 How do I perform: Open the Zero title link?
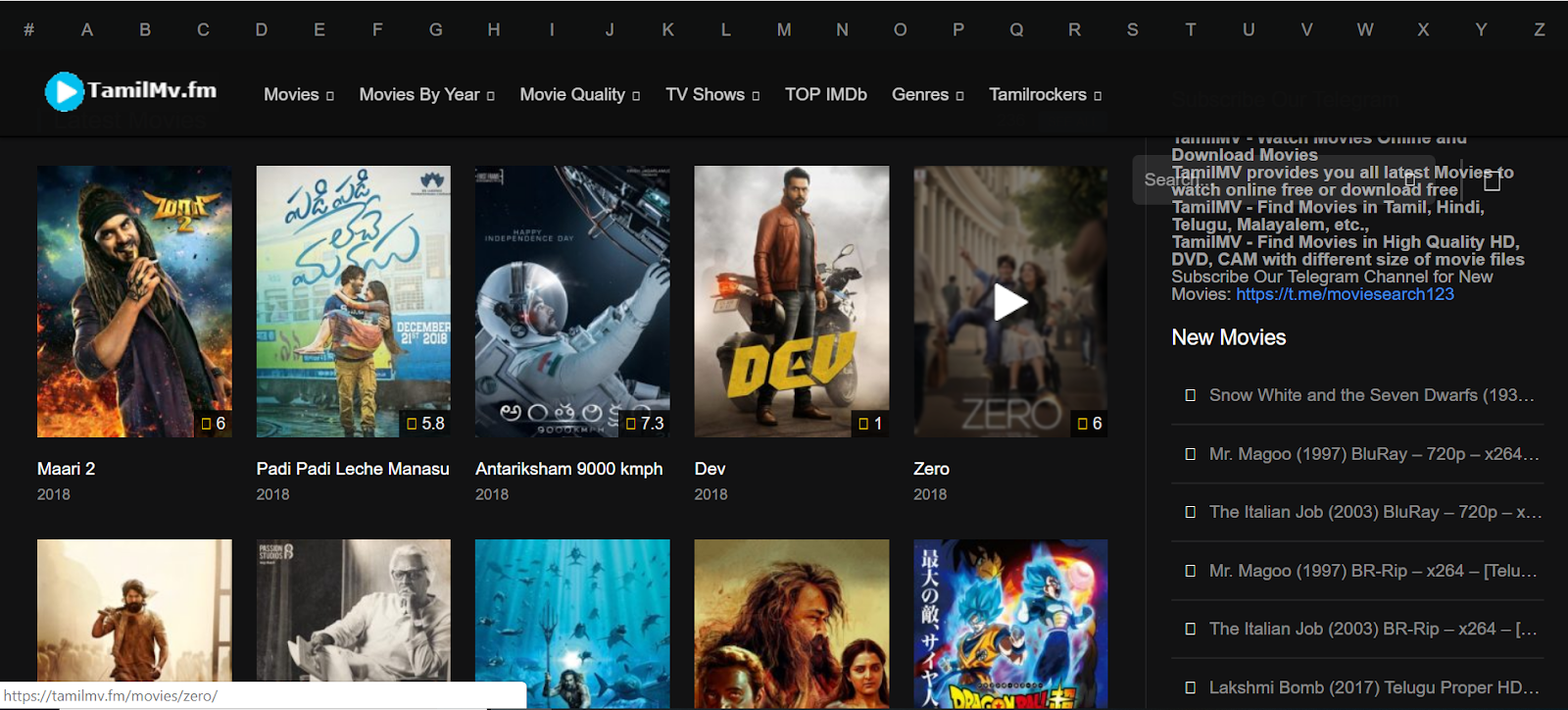[x=931, y=469]
